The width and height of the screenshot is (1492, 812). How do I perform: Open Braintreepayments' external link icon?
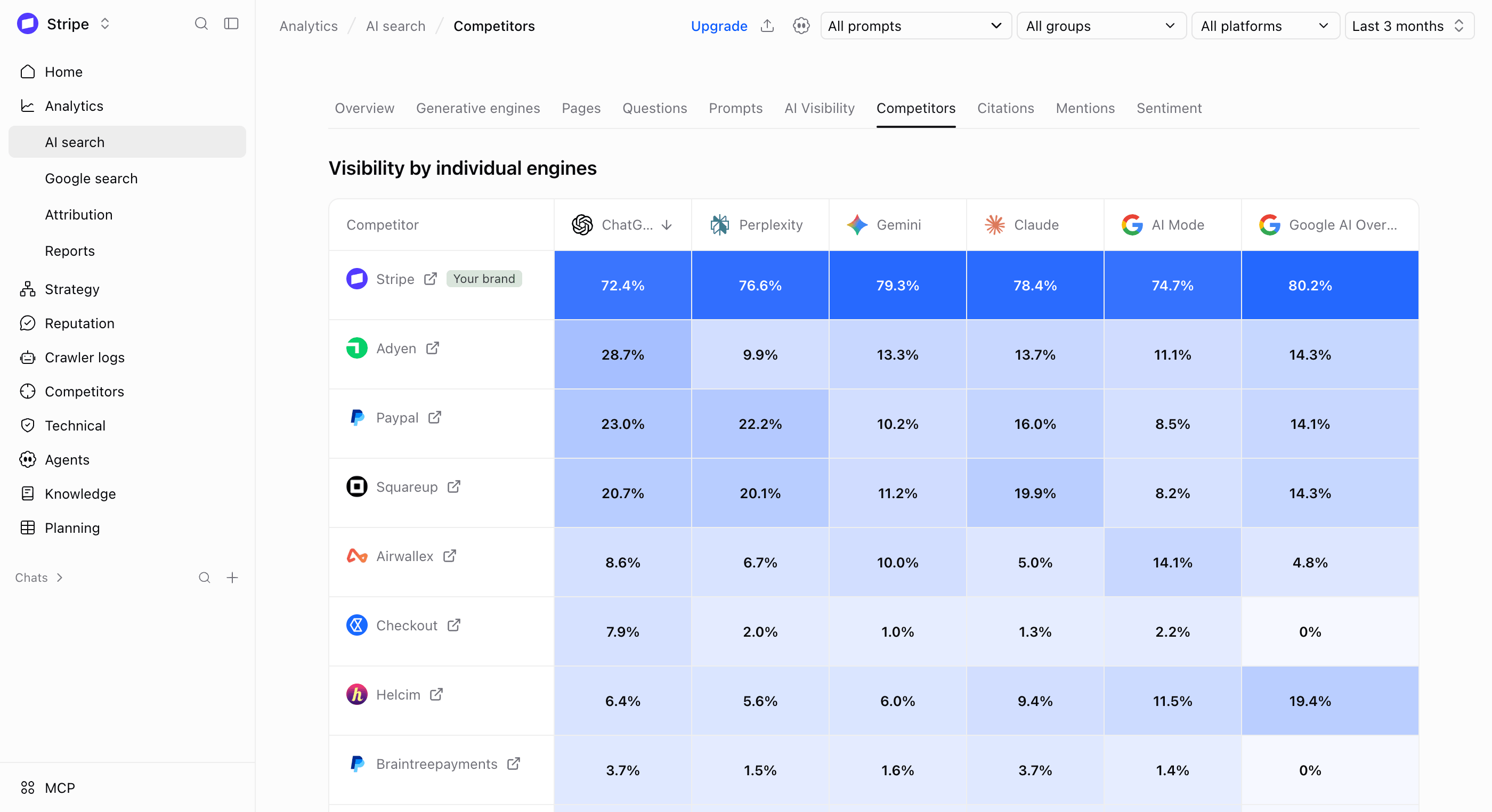point(514,764)
